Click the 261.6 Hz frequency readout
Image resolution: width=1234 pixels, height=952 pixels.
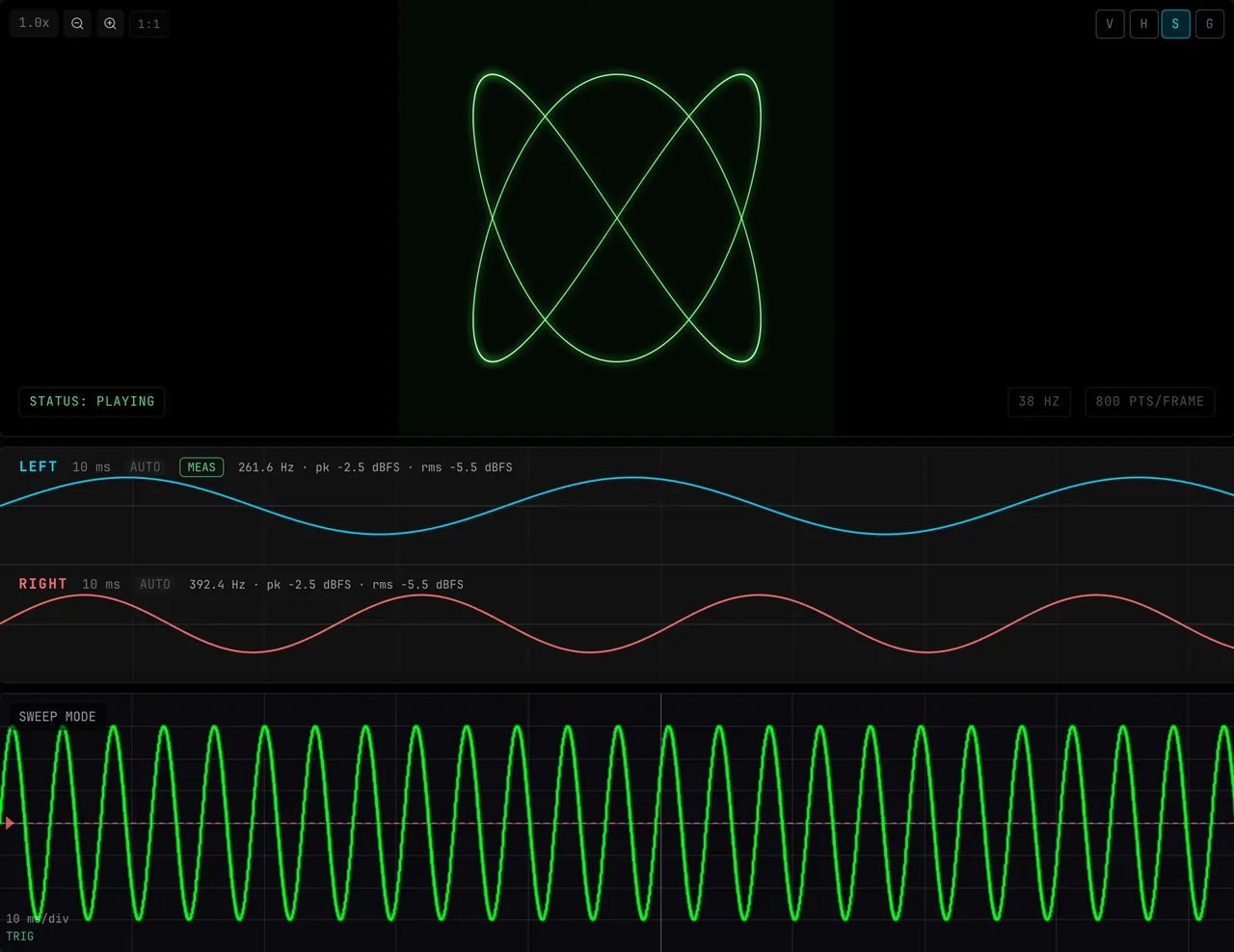tap(266, 467)
